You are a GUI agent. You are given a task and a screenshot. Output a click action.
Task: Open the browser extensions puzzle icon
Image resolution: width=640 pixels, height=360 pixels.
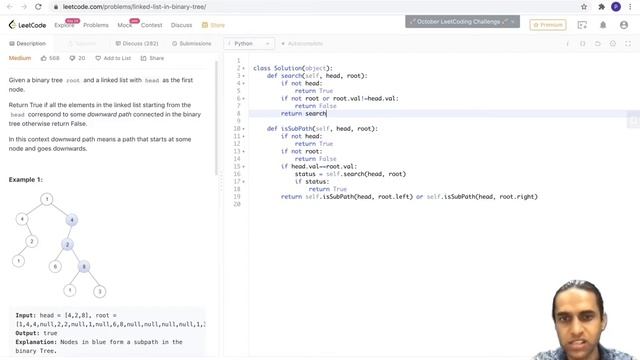601,7
